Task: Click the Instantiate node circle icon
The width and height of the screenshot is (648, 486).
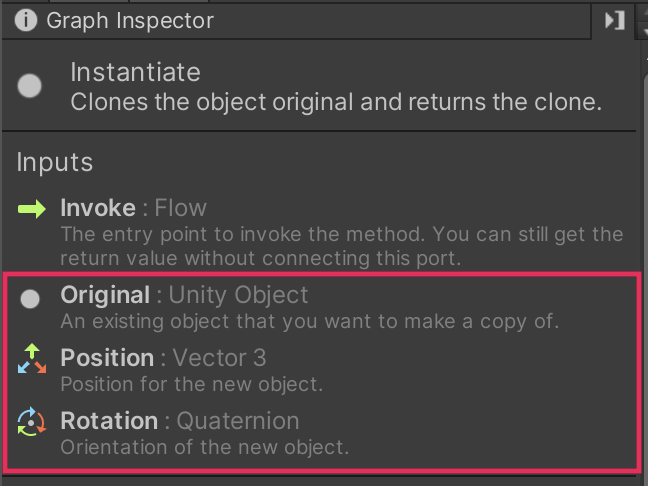Action: (x=31, y=86)
